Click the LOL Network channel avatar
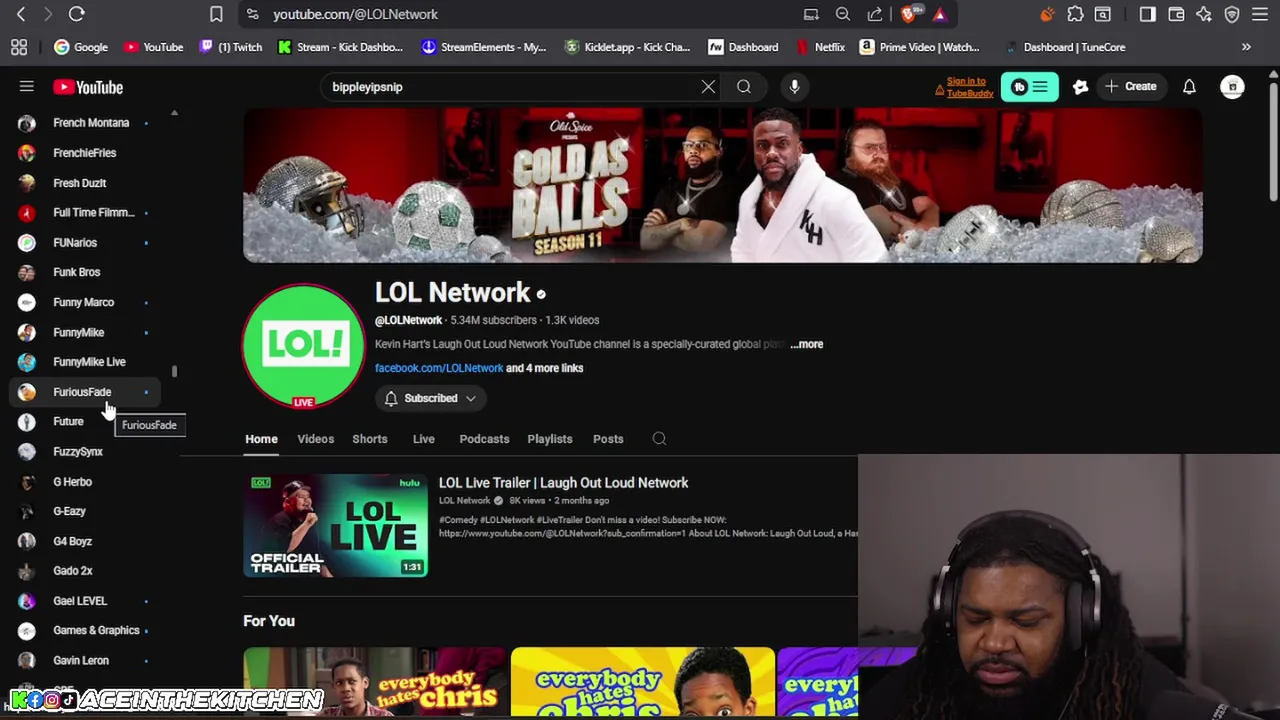This screenshot has height=720, width=1280. (x=303, y=346)
